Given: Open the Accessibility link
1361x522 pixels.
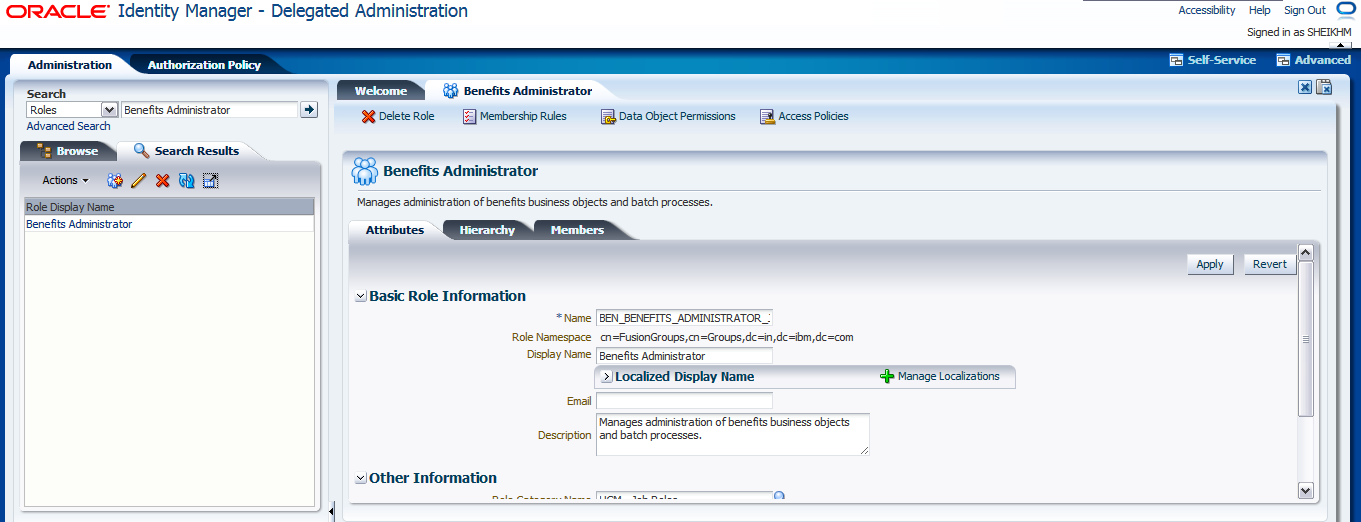Looking at the screenshot, I should 1207,10.
